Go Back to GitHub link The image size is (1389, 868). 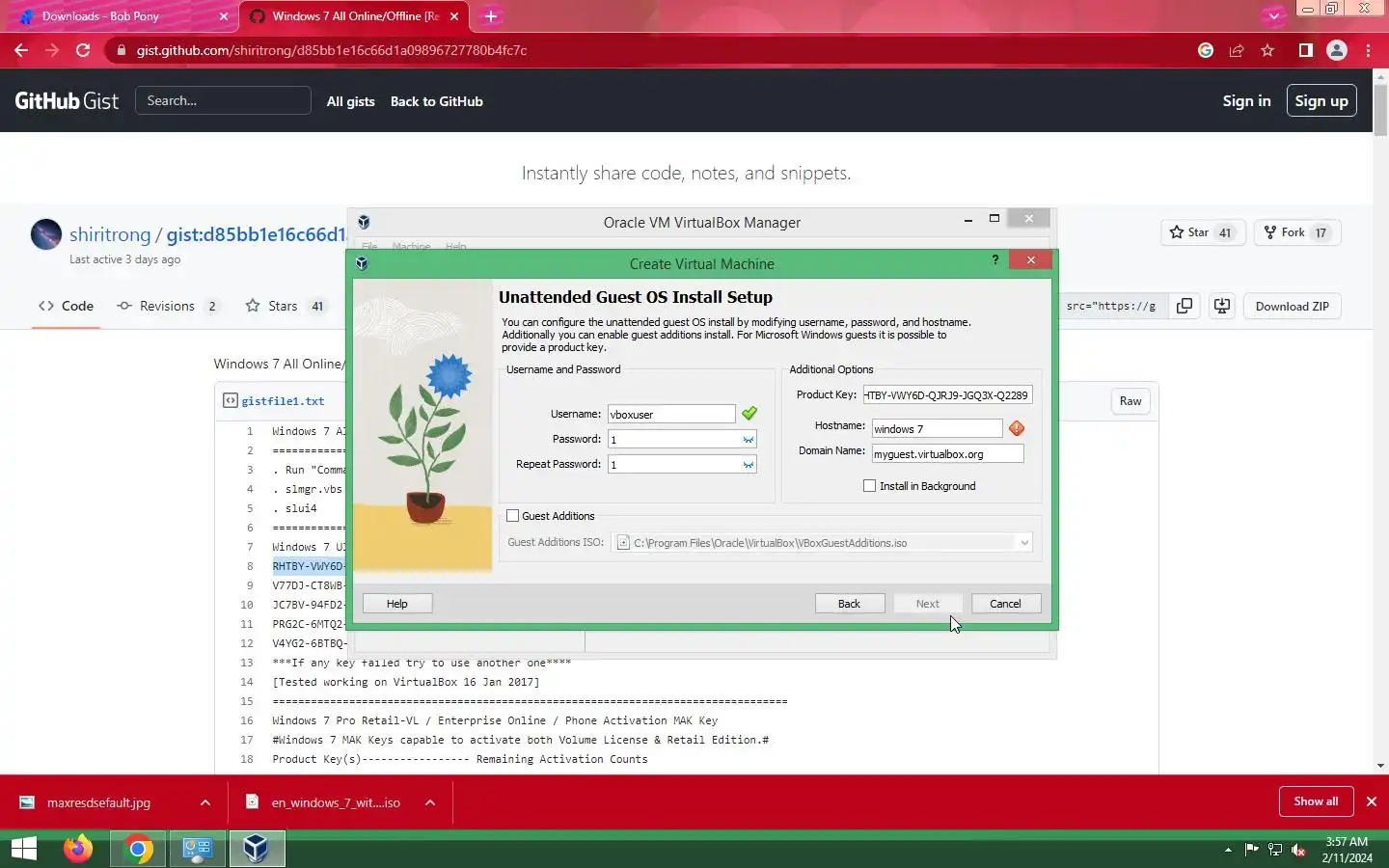(x=436, y=101)
